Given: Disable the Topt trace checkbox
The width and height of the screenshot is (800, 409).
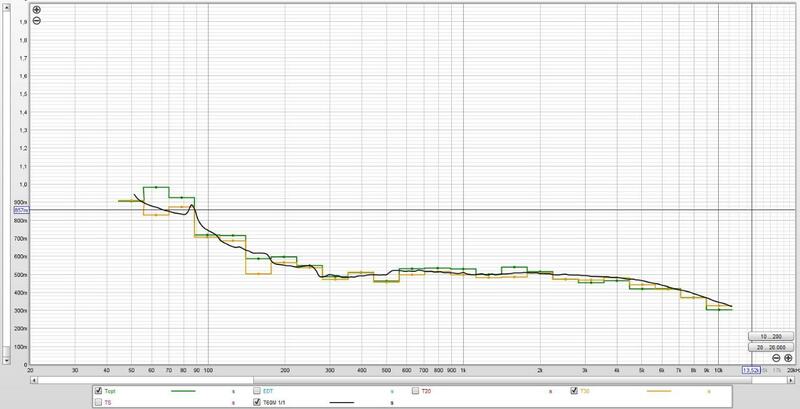Looking at the screenshot, I should (x=97, y=390).
